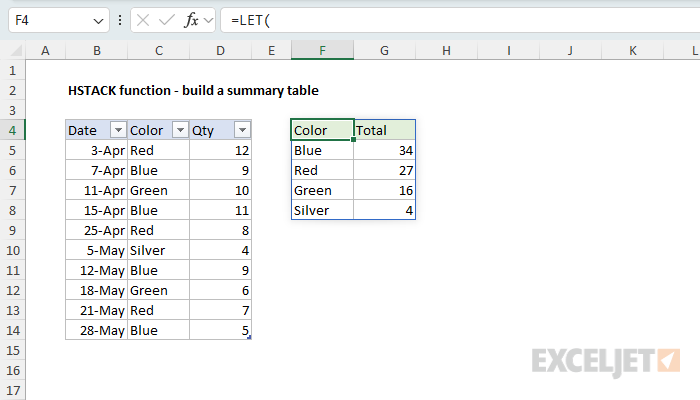This screenshot has width=700, height=400.
Task: Click the 'Blue' cell in summary table
Action: coord(322,150)
